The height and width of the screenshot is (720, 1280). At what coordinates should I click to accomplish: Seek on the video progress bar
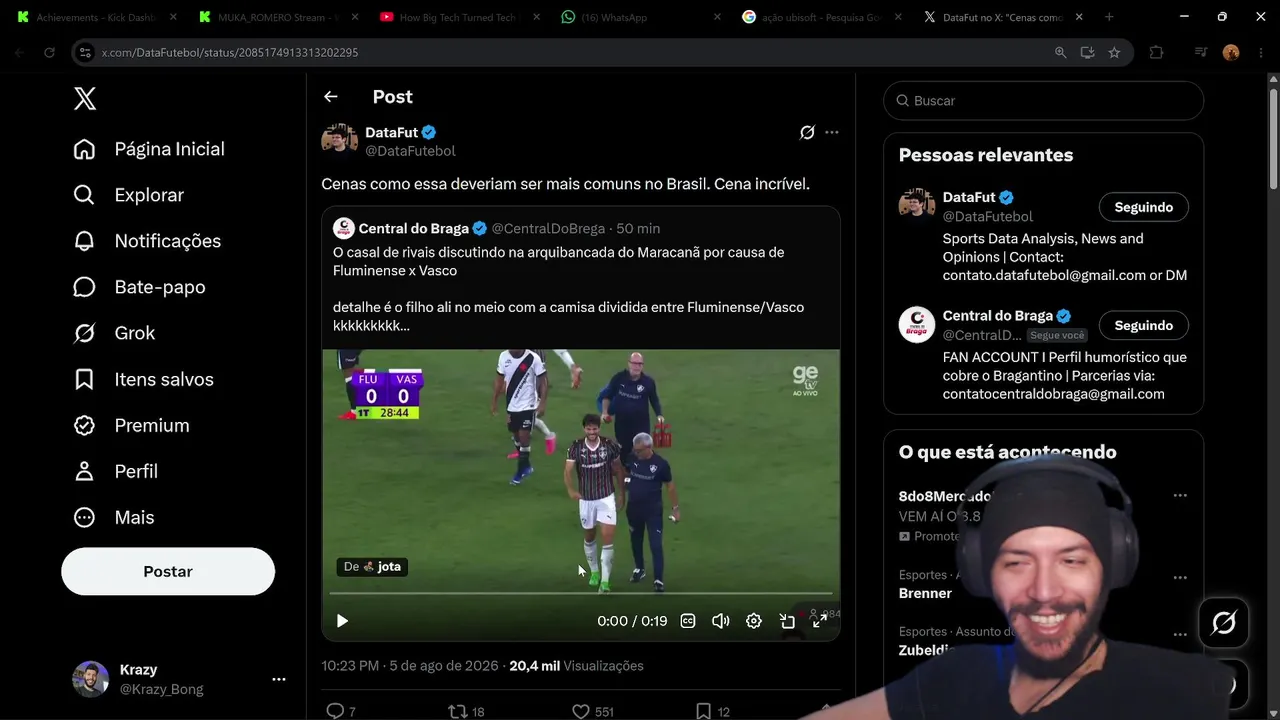[x=580, y=594]
